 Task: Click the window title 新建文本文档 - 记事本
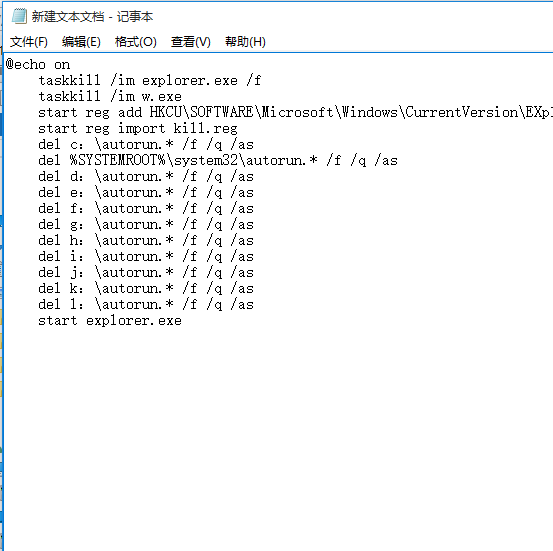(92, 17)
